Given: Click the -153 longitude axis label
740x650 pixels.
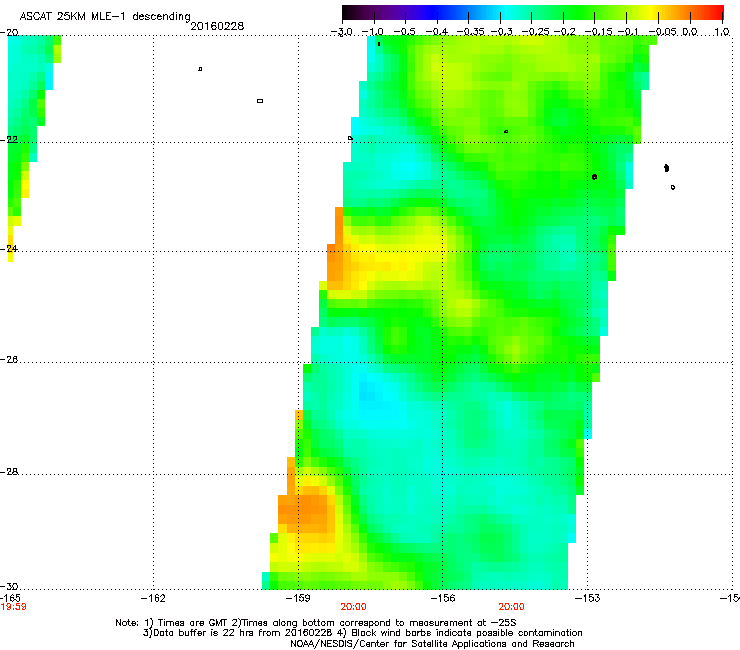Looking at the screenshot, I should click(x=588, y=599).
